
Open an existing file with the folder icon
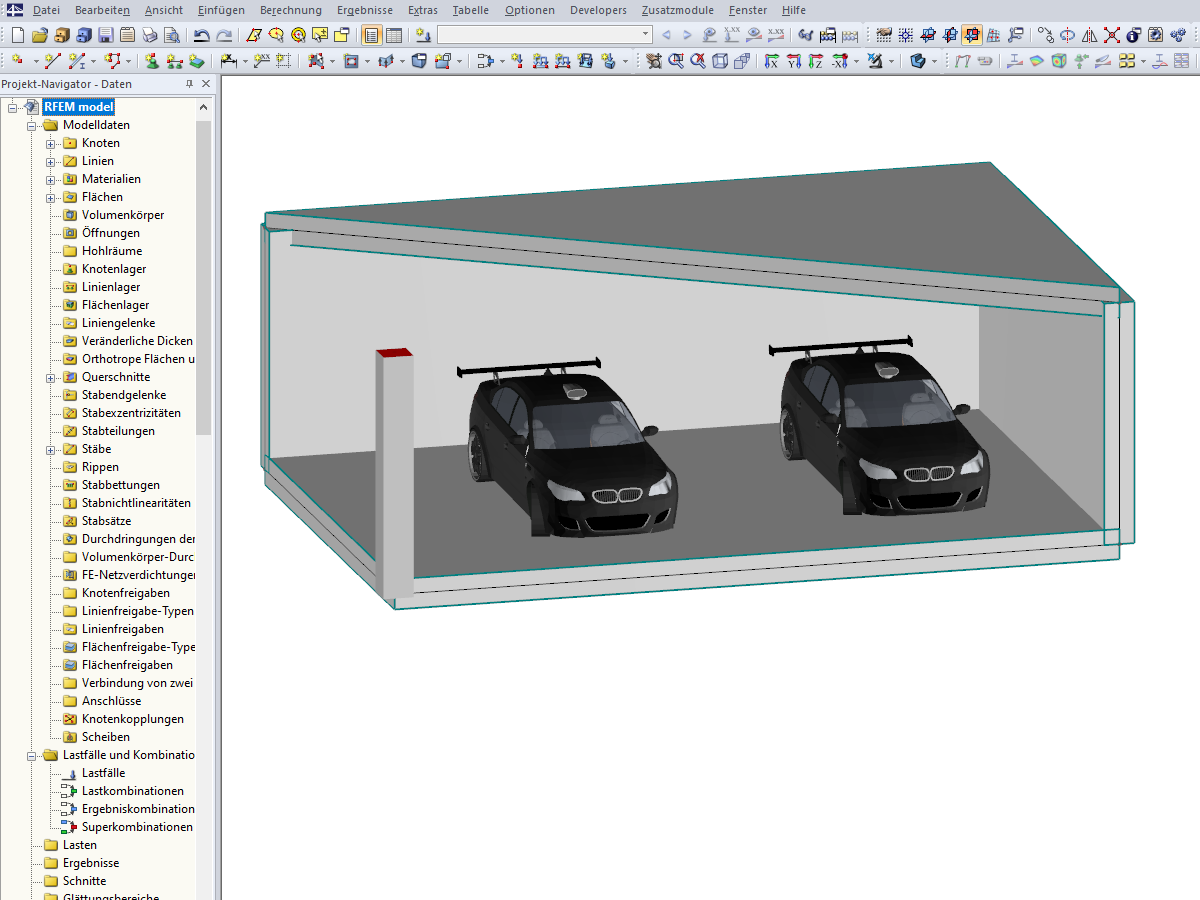click(x=39, y=35)
